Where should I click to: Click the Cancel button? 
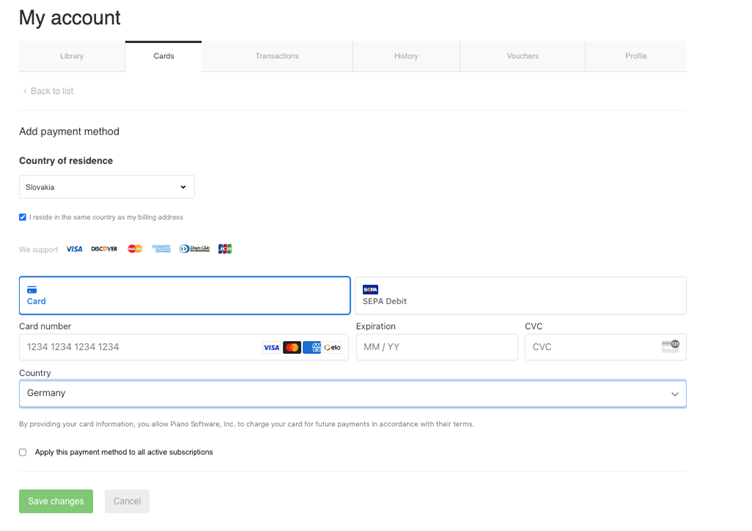(127, 501)
